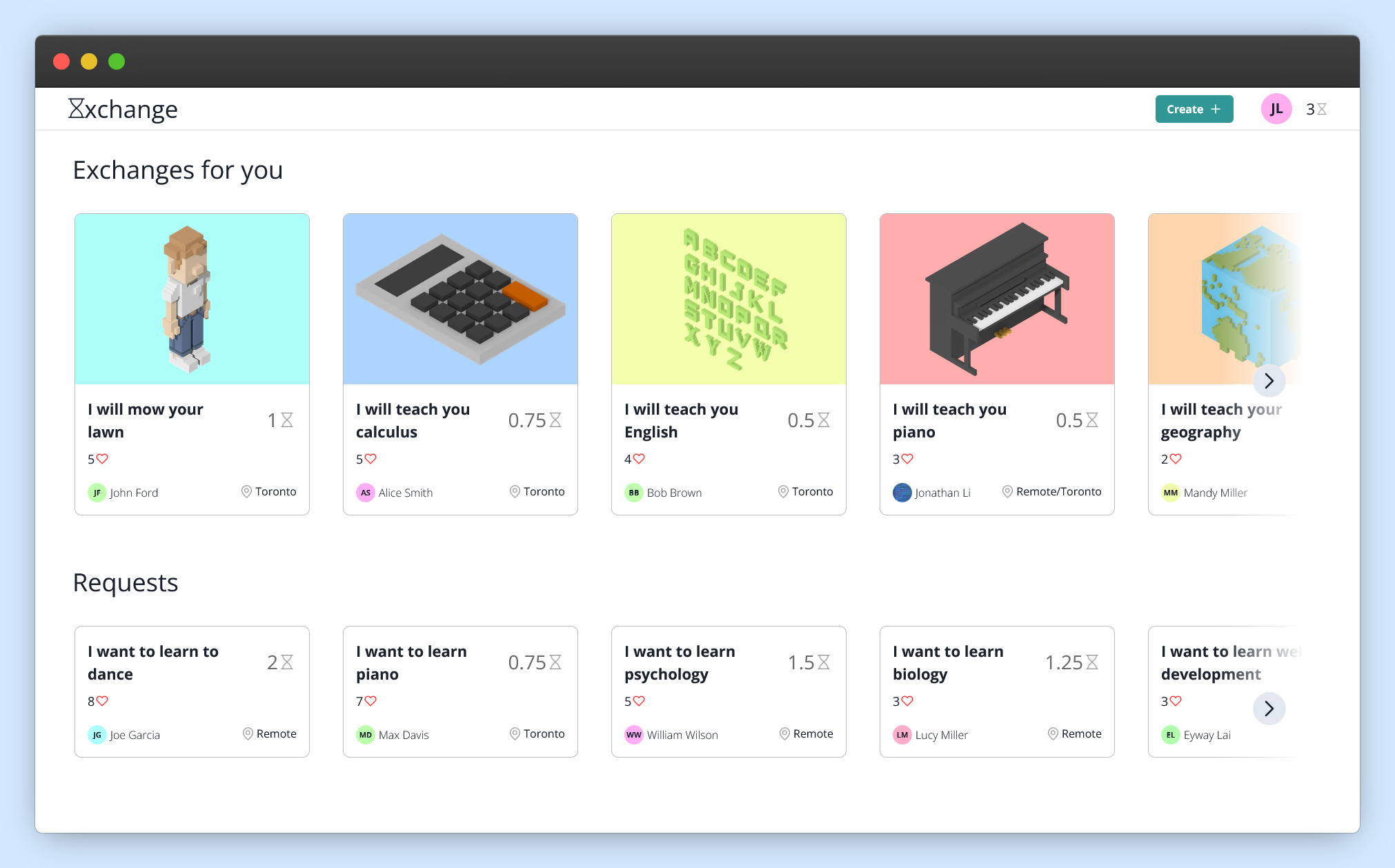Open the Xxchange home logo
Screen dimensions: 1395x868
click(x=123, y=109)
